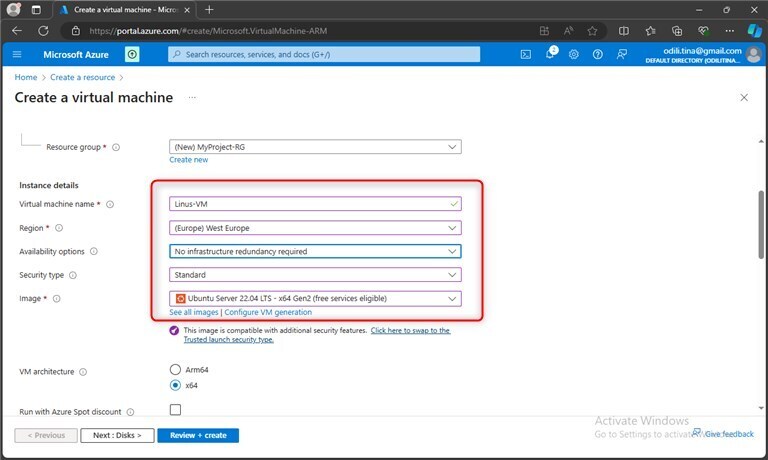
Task: Select the x64 architecture radio button
Action: (175, 385)
